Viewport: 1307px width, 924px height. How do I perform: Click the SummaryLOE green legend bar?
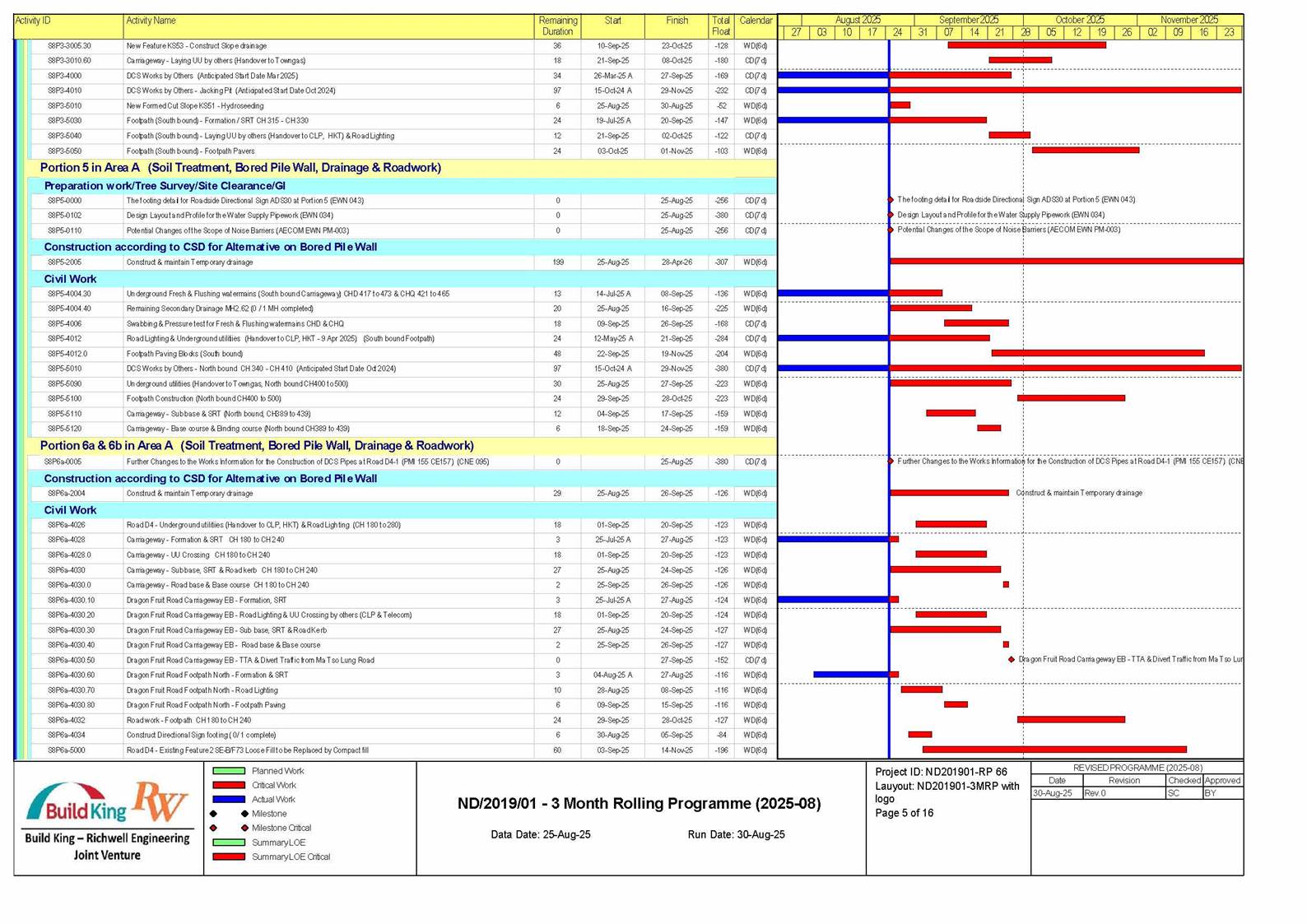pyautogui.click(x=229, y=843)
